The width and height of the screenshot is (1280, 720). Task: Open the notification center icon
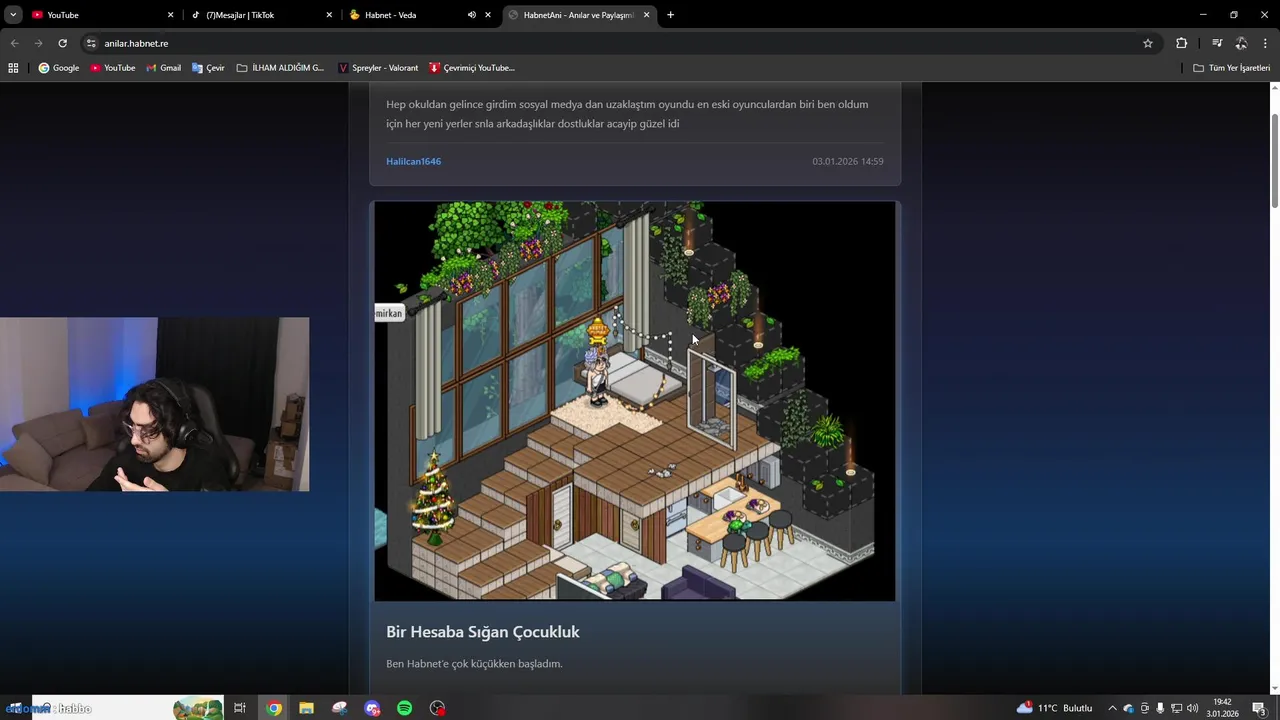[1259, 708]
